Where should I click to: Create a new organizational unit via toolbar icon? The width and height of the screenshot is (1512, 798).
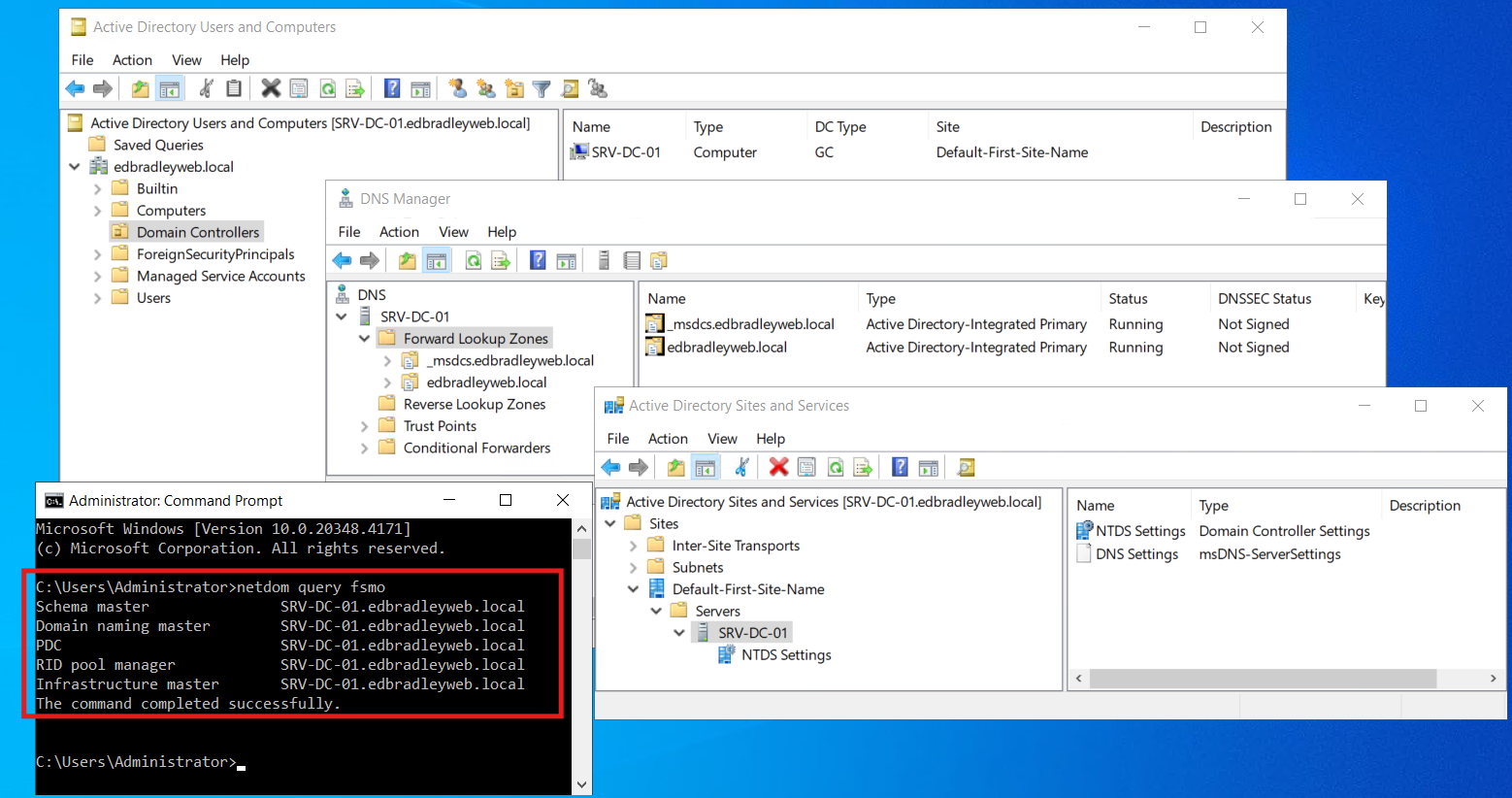pyautogui.click(x=514, y=88)
